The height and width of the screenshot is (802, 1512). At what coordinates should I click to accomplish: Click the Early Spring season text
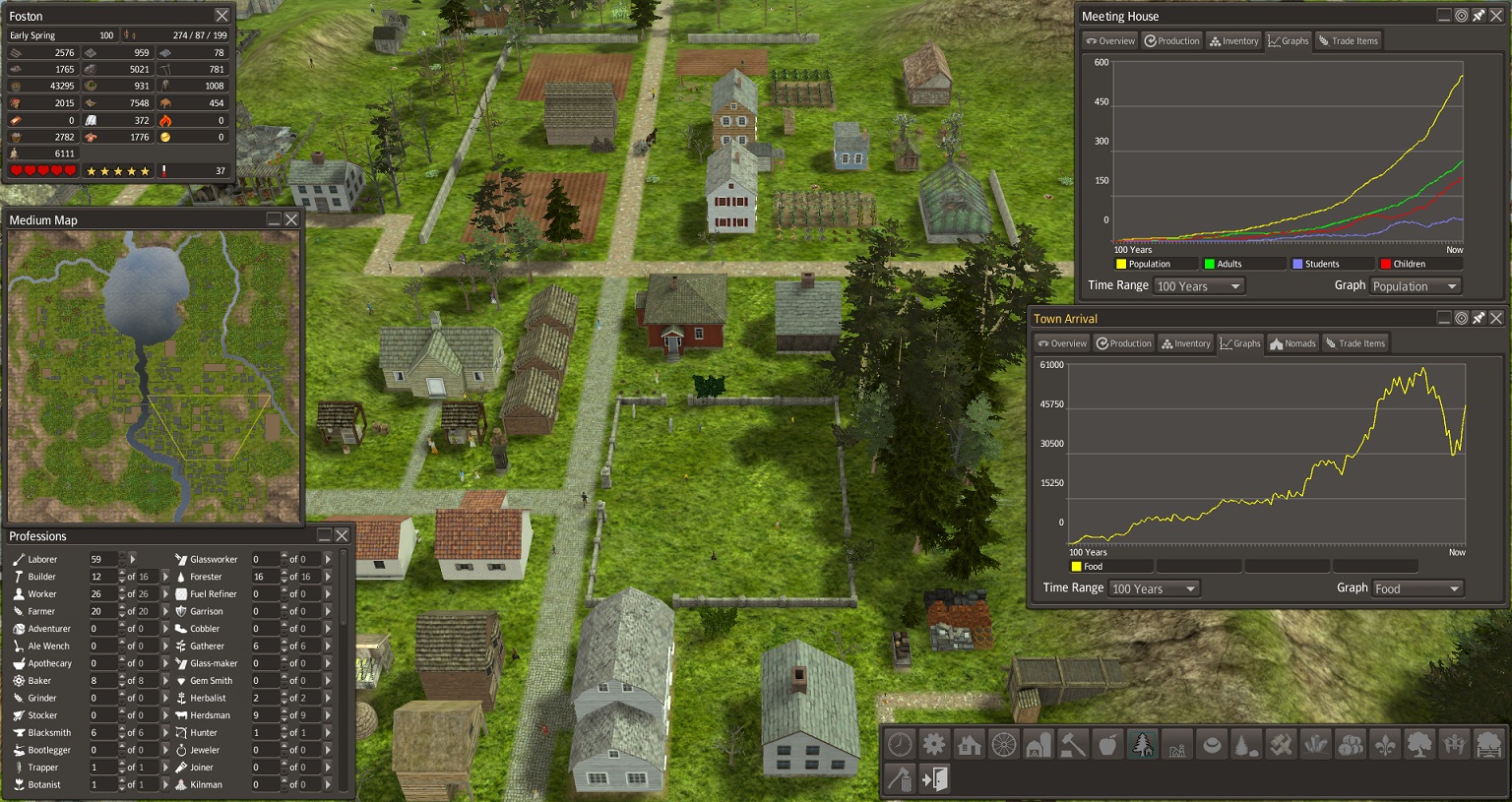(x=32, y=35)
